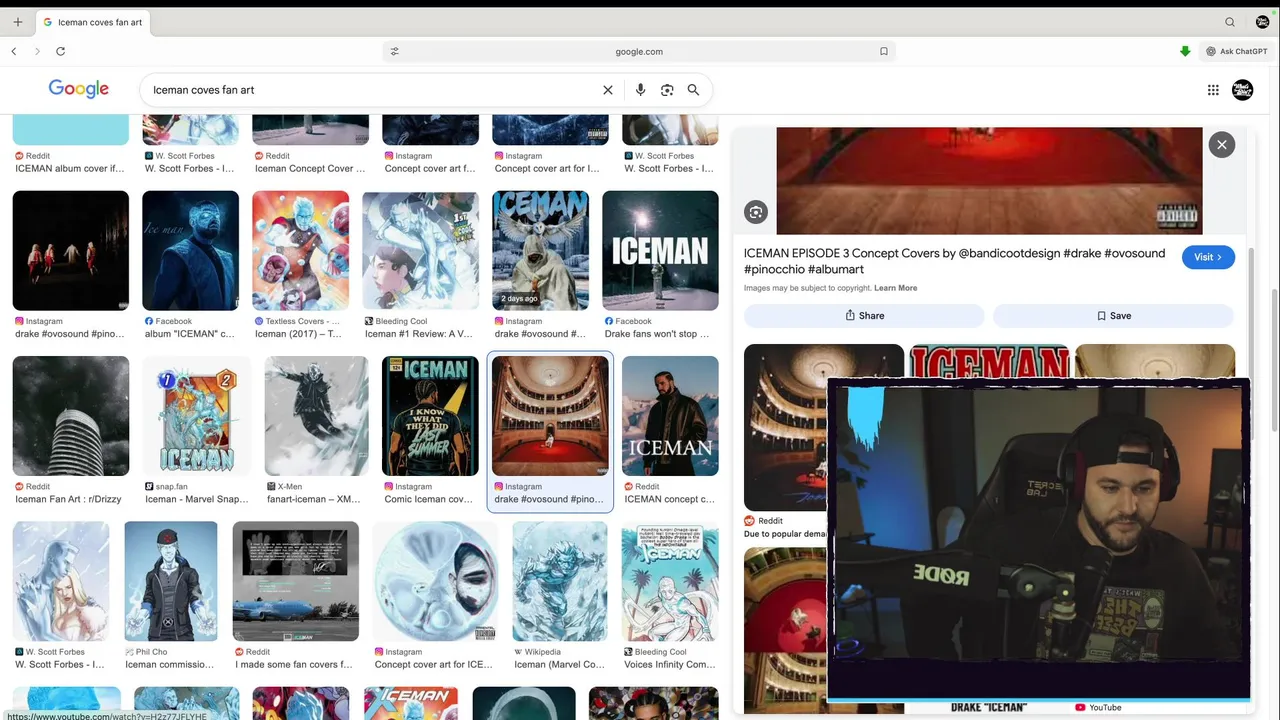1280x720 pixels.
Task: Open the white ICEMAN text snowy cover thumbnail
Action: coord(660,250)
